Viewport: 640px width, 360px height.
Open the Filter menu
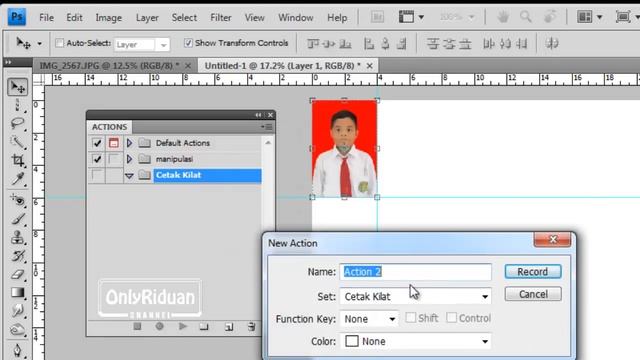click(221, 18)
